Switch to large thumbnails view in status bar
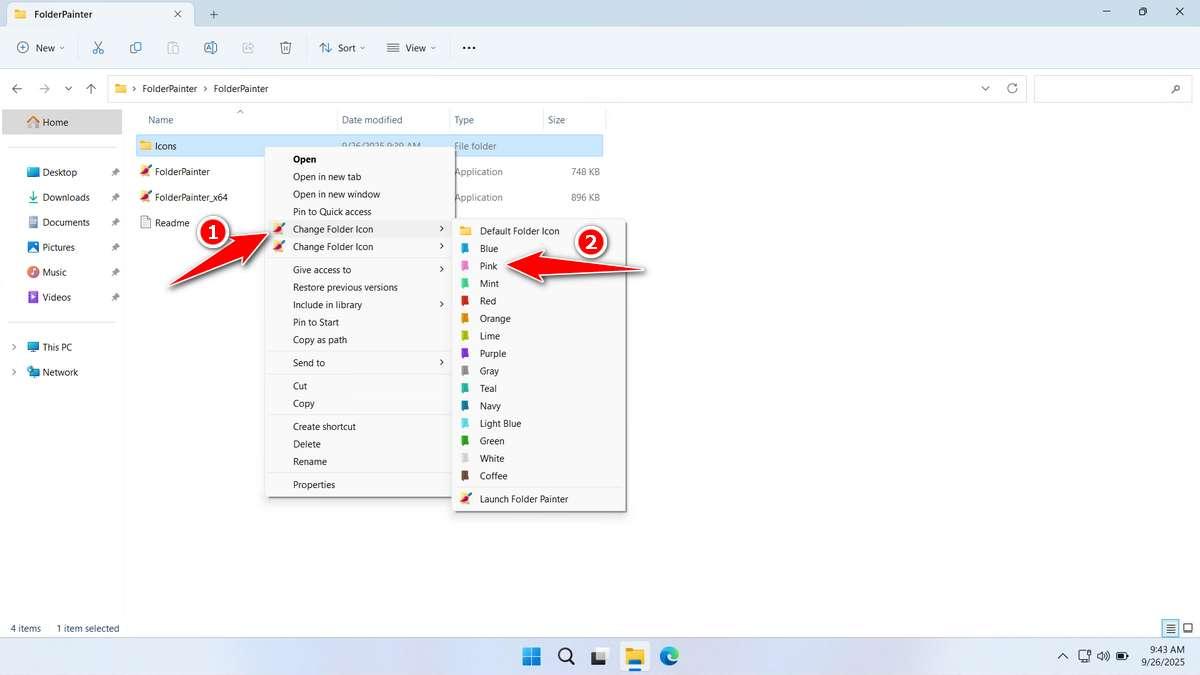The height and width of the screenshot is (675, 1200). click(1185, 628)
